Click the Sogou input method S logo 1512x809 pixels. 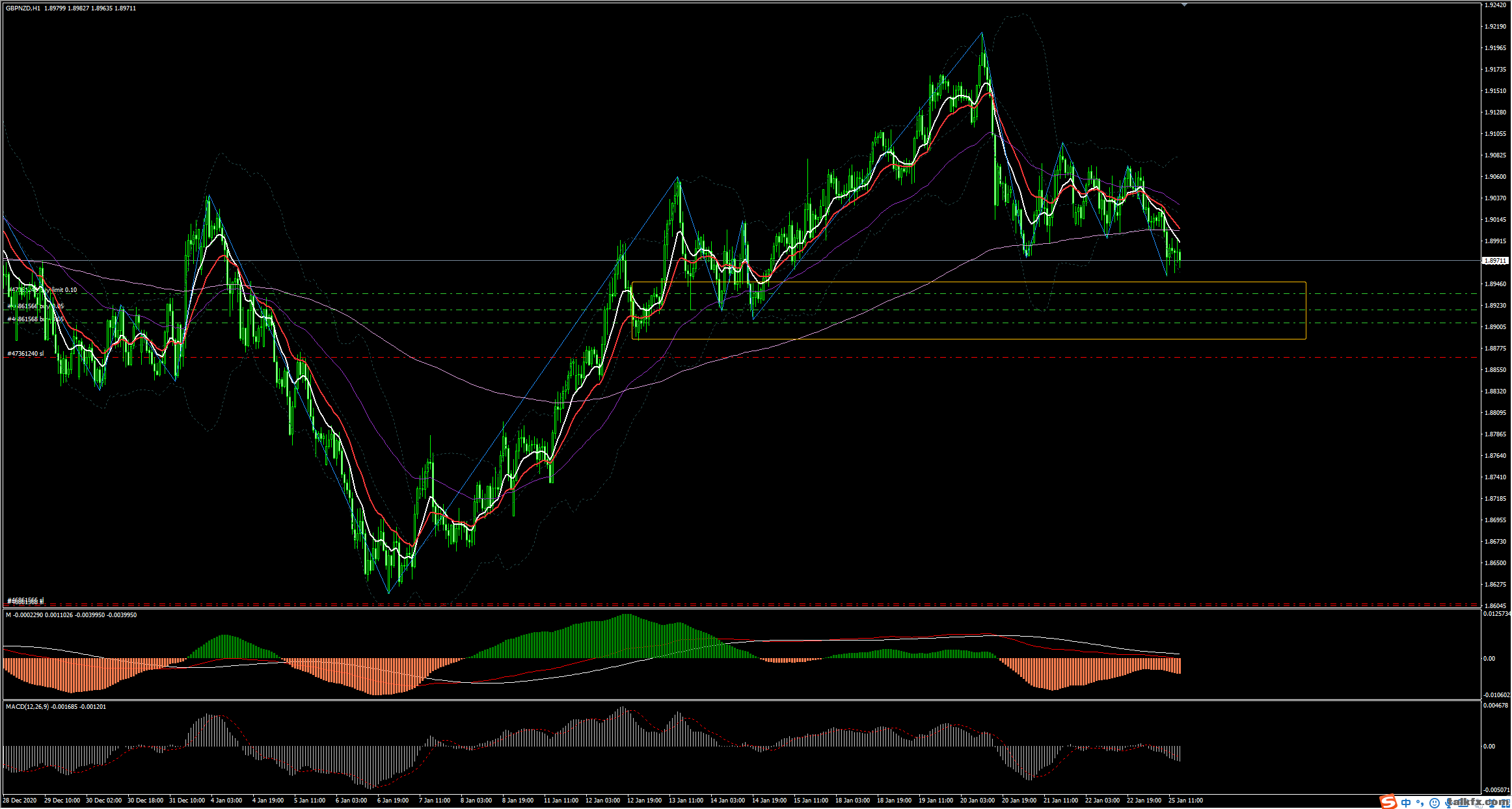click(1388, 802)
